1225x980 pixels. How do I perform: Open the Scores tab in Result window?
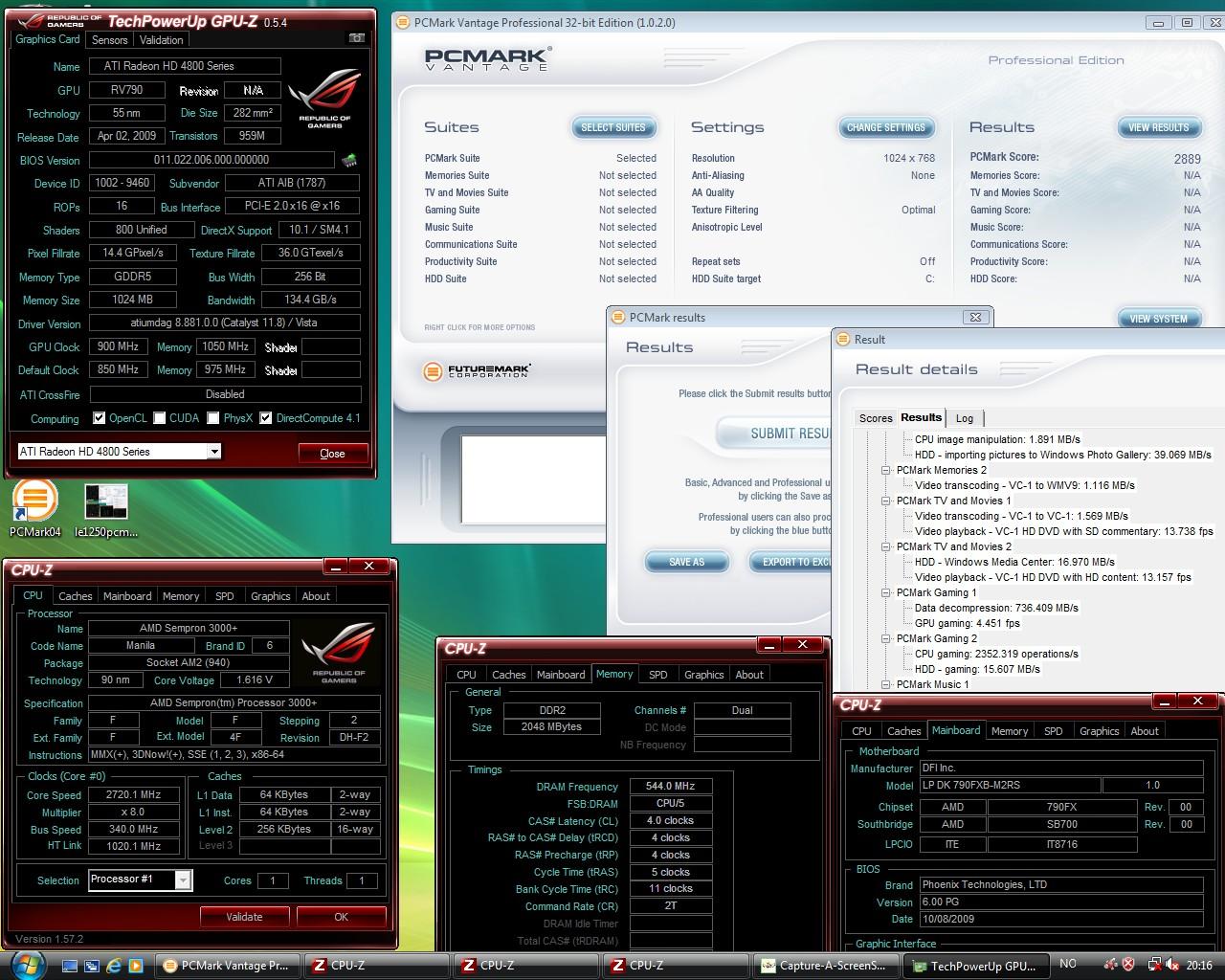876,418
